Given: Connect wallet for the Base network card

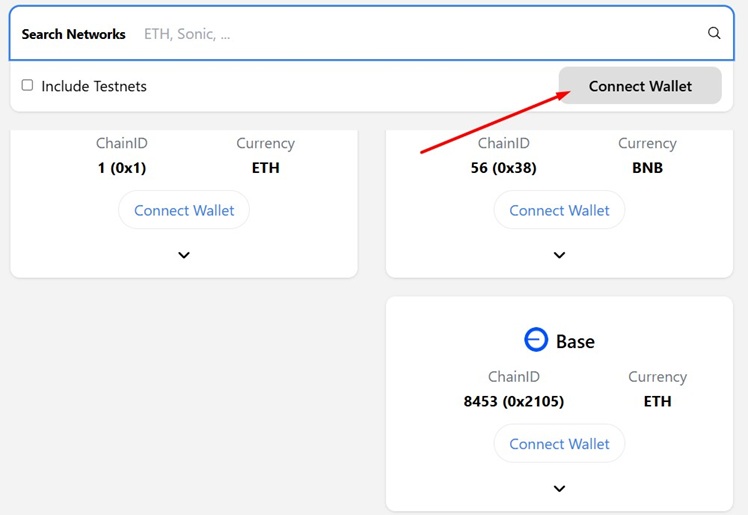Looking at the screenshot, I should pyautogui.click(x=559, y=443).
